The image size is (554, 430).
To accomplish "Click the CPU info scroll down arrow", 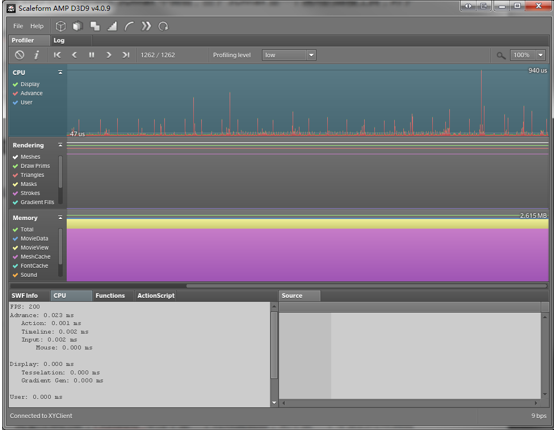I will click(x=274, y=403).
